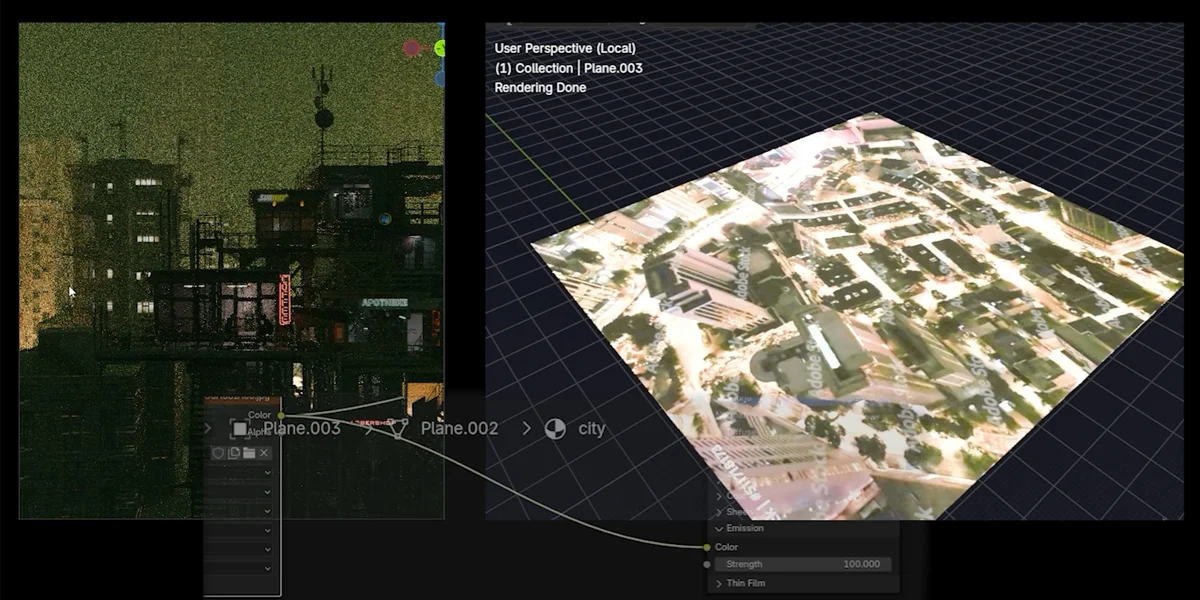Click the city material name in breadcrumb
This screenshot has height=600, width=1200.
point(592,429)
